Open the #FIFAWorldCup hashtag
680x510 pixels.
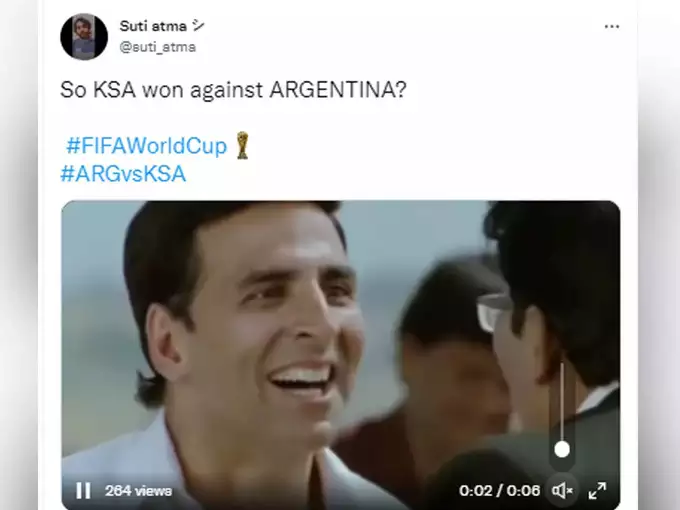pos(147,146)
